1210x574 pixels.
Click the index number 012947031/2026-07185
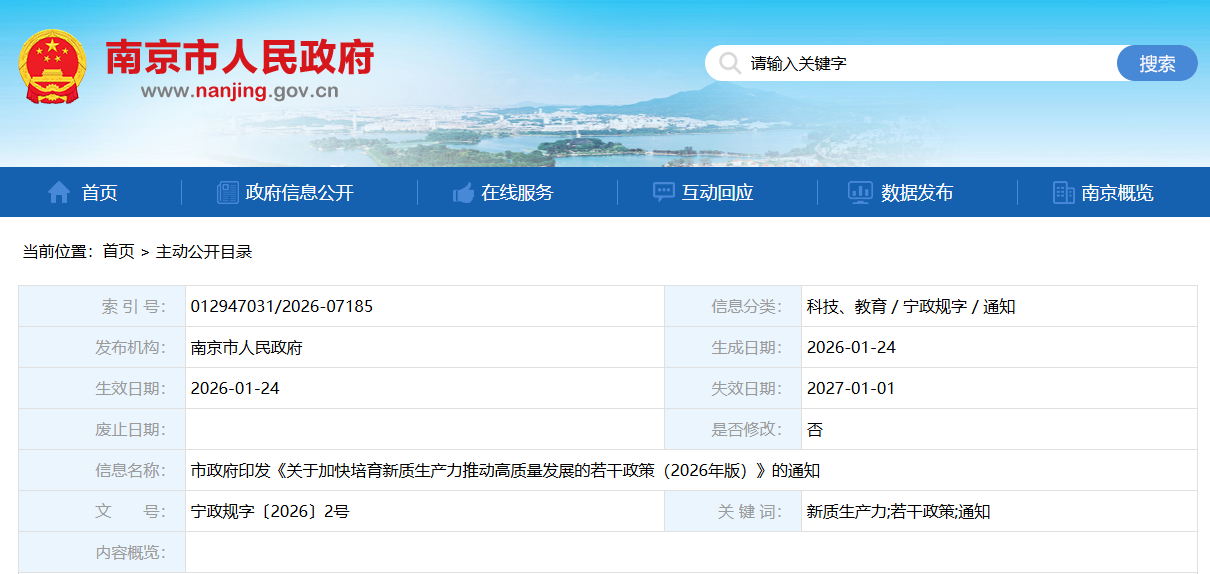coord(281,307)
